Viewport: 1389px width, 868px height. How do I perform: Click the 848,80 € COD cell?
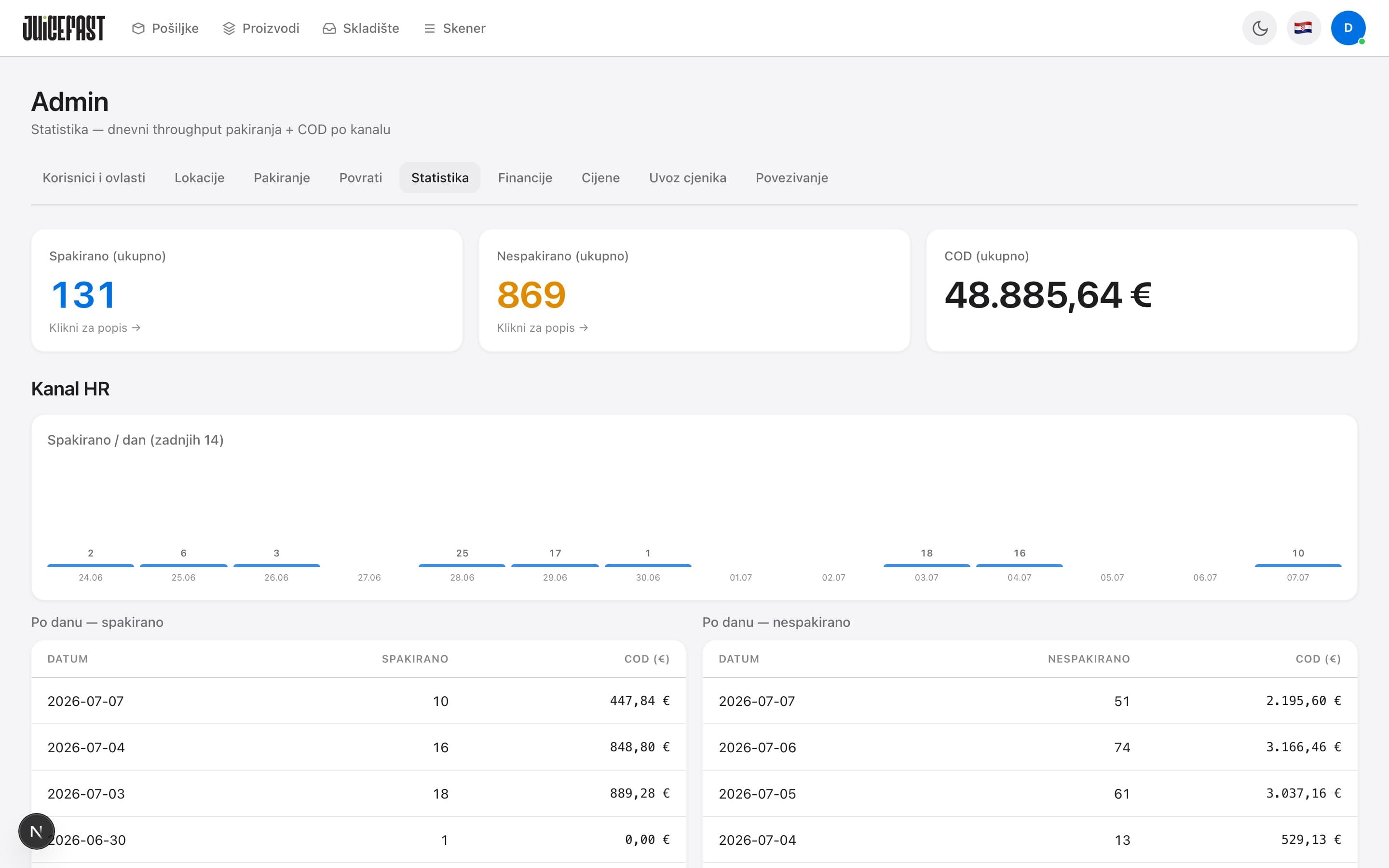(640, 747)
